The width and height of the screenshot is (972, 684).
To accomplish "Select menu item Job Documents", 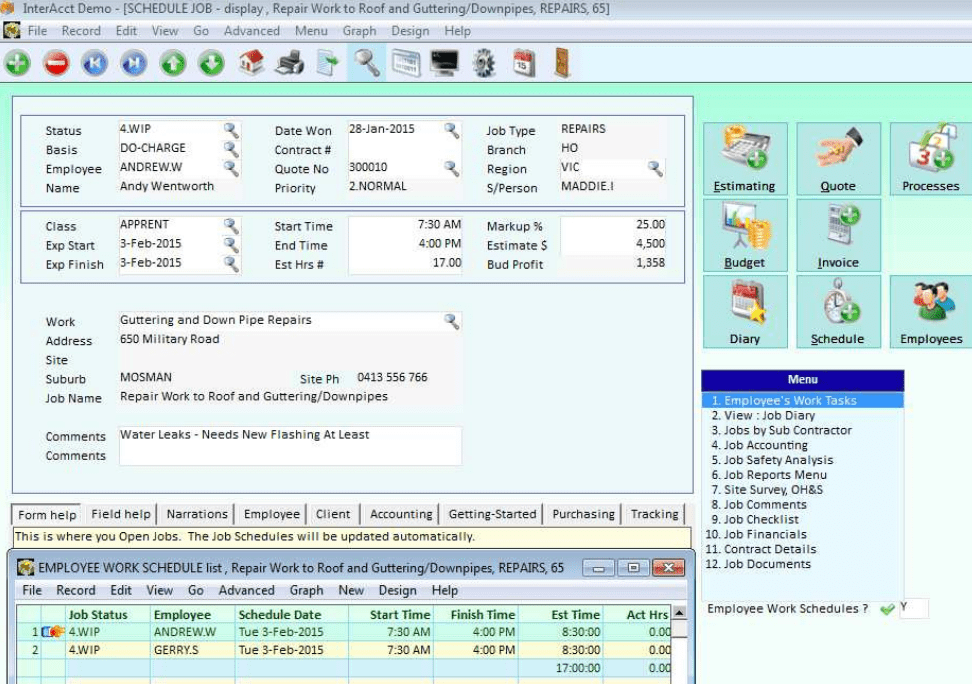I will (803, 564).
